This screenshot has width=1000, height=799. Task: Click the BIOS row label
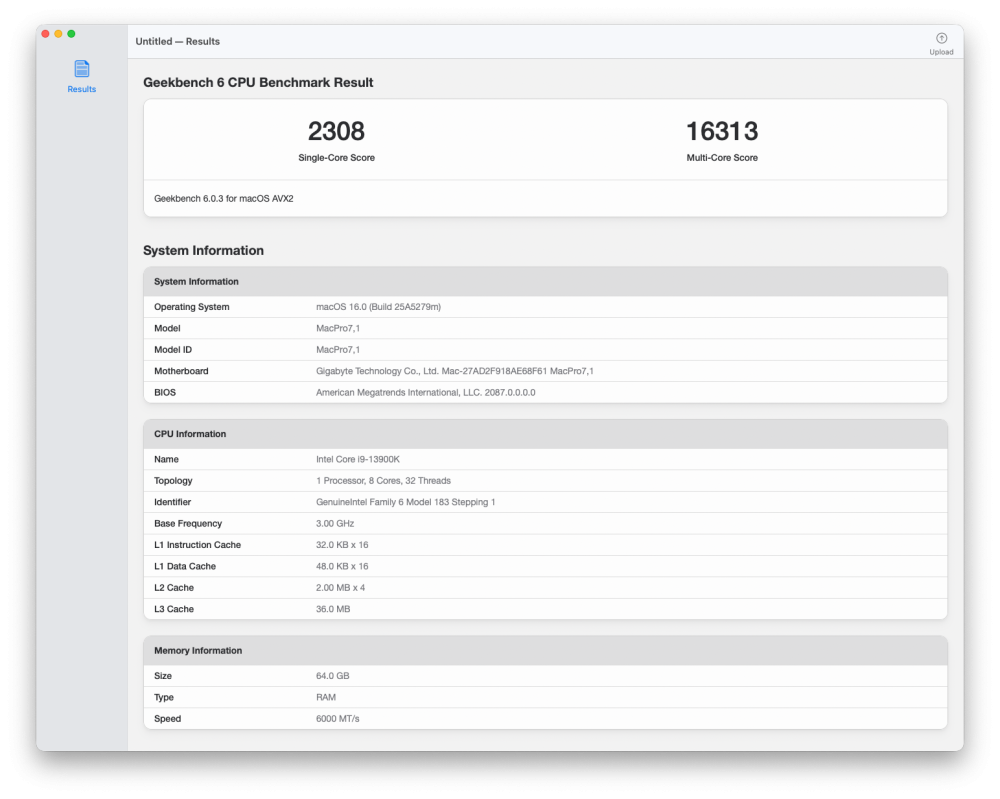click(x=165, y=392)
